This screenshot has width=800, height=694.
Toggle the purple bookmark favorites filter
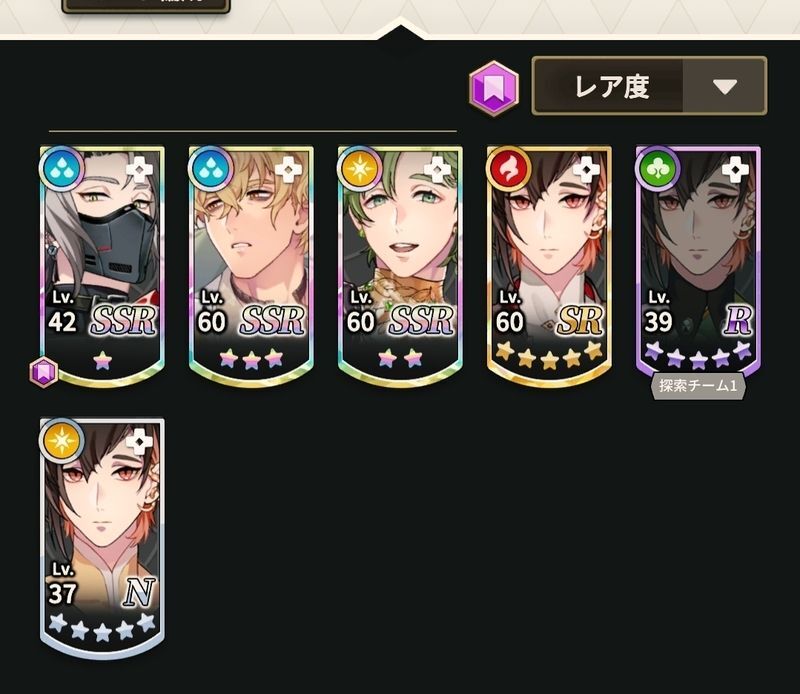point(494,88)
